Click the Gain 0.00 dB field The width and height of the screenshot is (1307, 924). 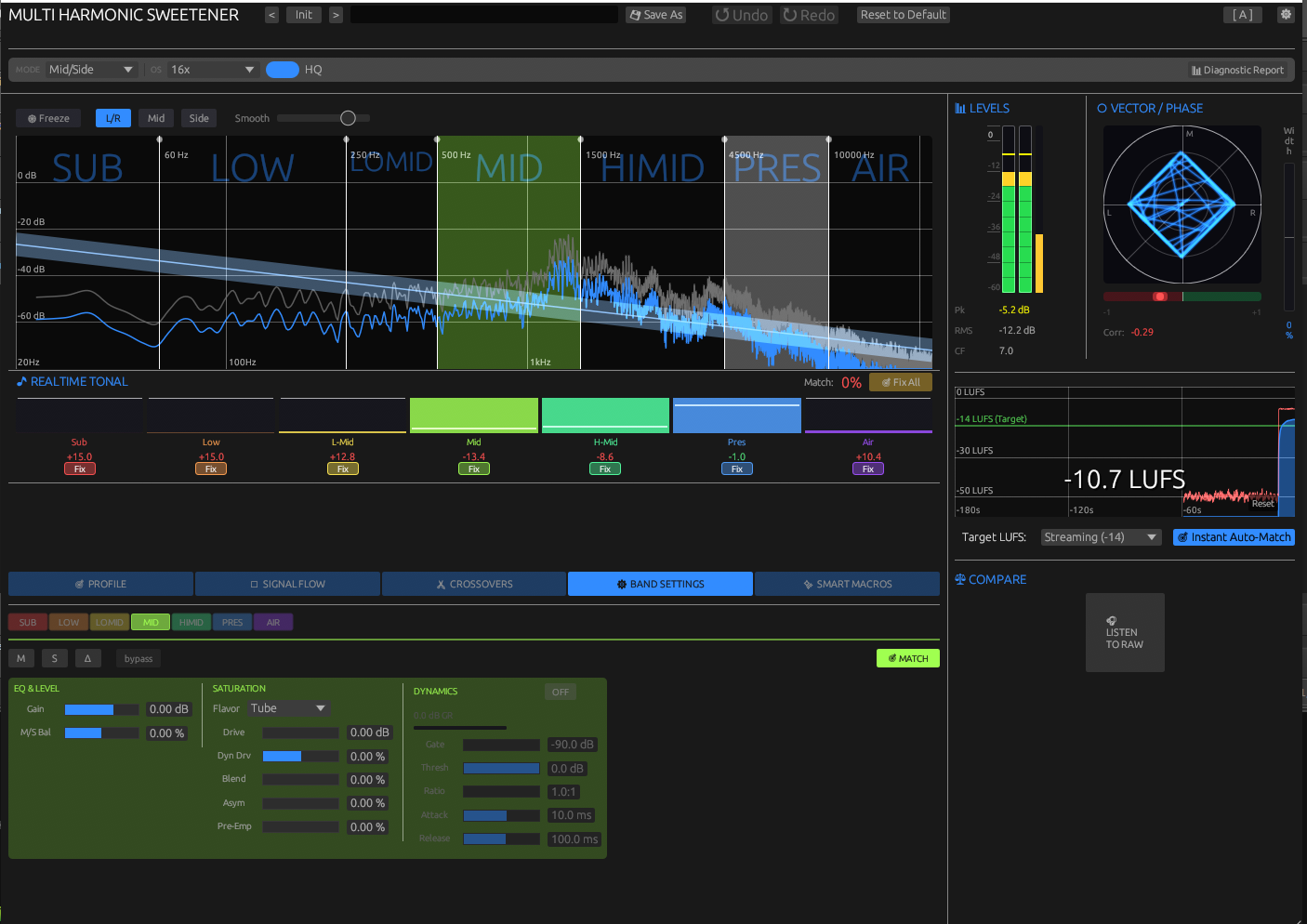169,709
